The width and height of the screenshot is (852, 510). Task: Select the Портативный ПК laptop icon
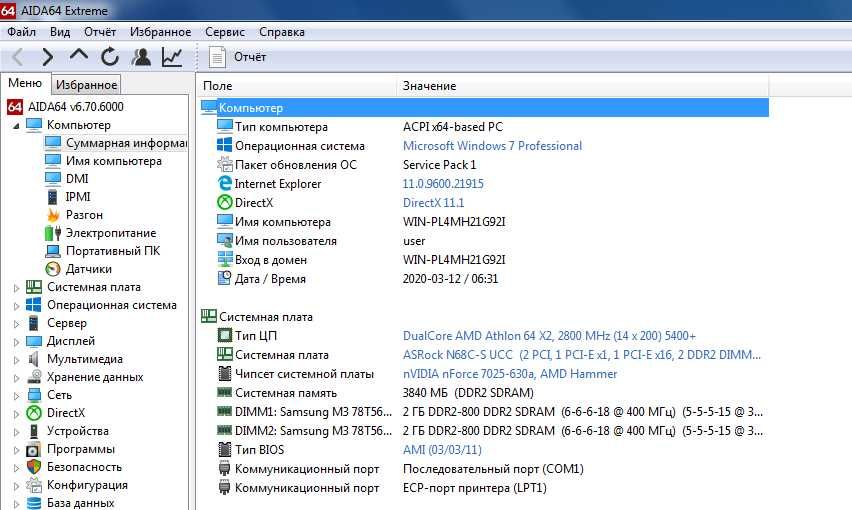[53, 251]
